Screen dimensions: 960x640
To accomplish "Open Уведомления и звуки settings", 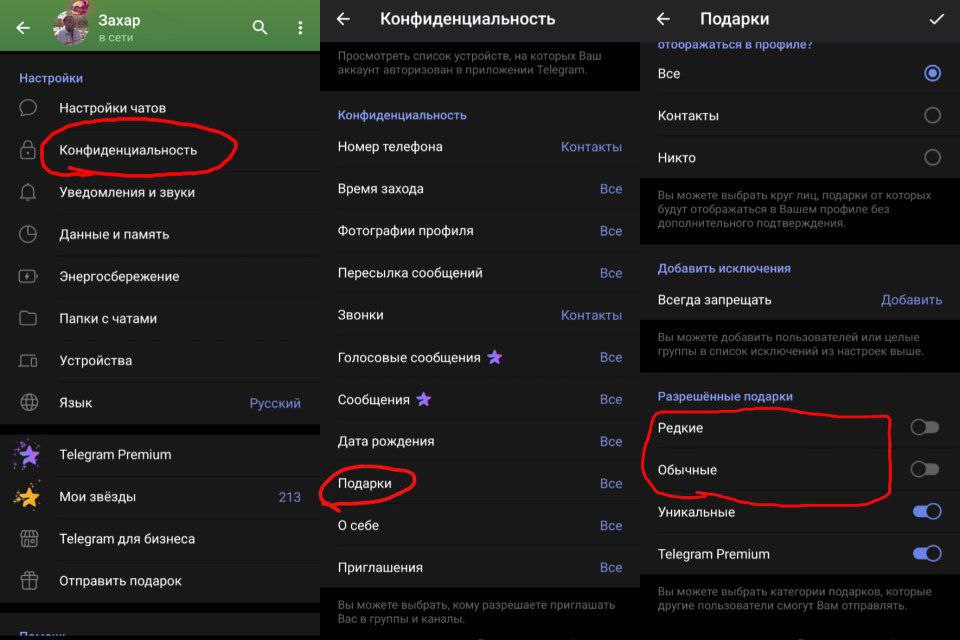I will pos(160,192).
